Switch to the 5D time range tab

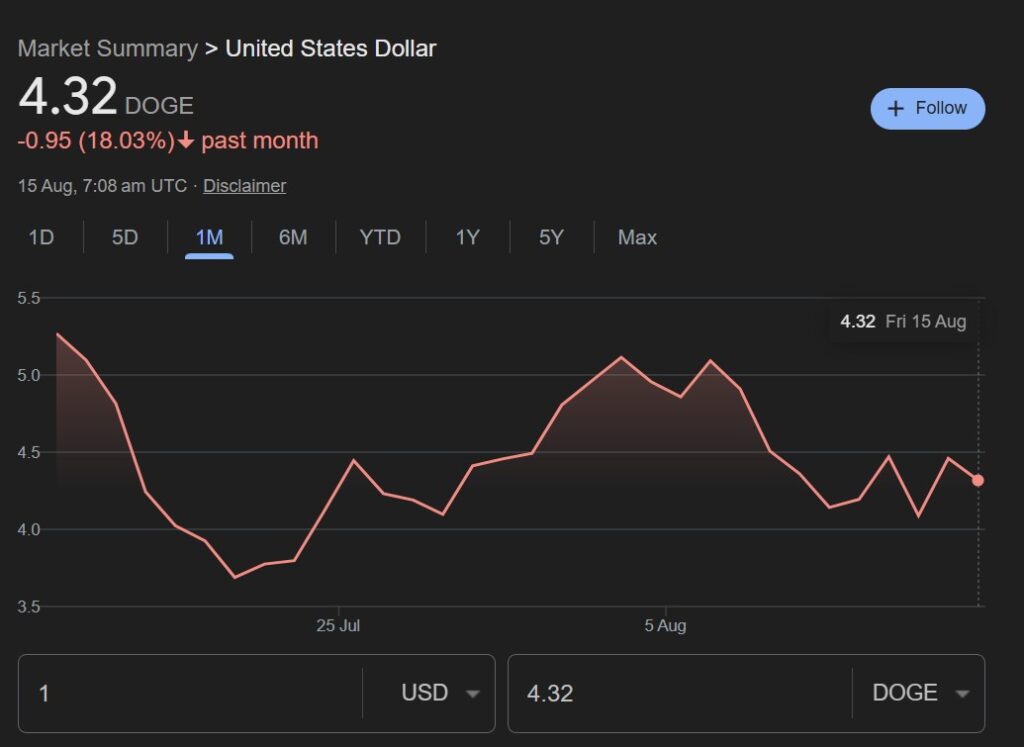click(125, 237)
